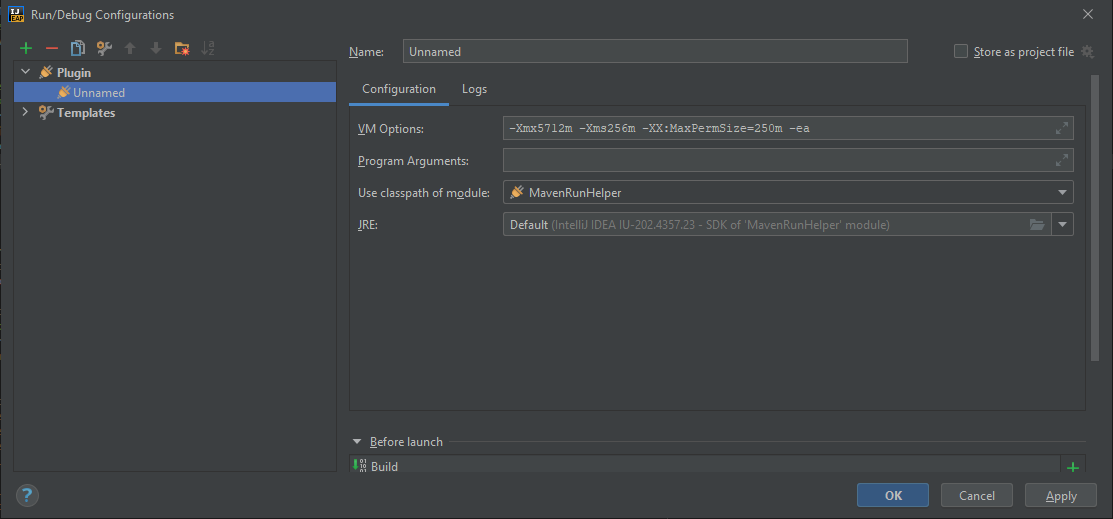This screenshot has height=519, width=1113.
Task: Click the Cancel button
Action: 977,496
